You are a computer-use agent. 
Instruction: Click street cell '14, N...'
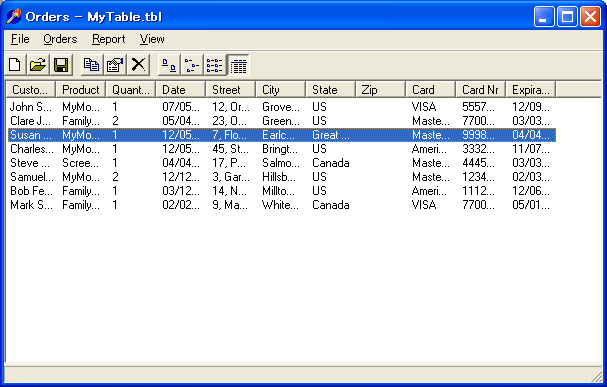tap(228, 191)
